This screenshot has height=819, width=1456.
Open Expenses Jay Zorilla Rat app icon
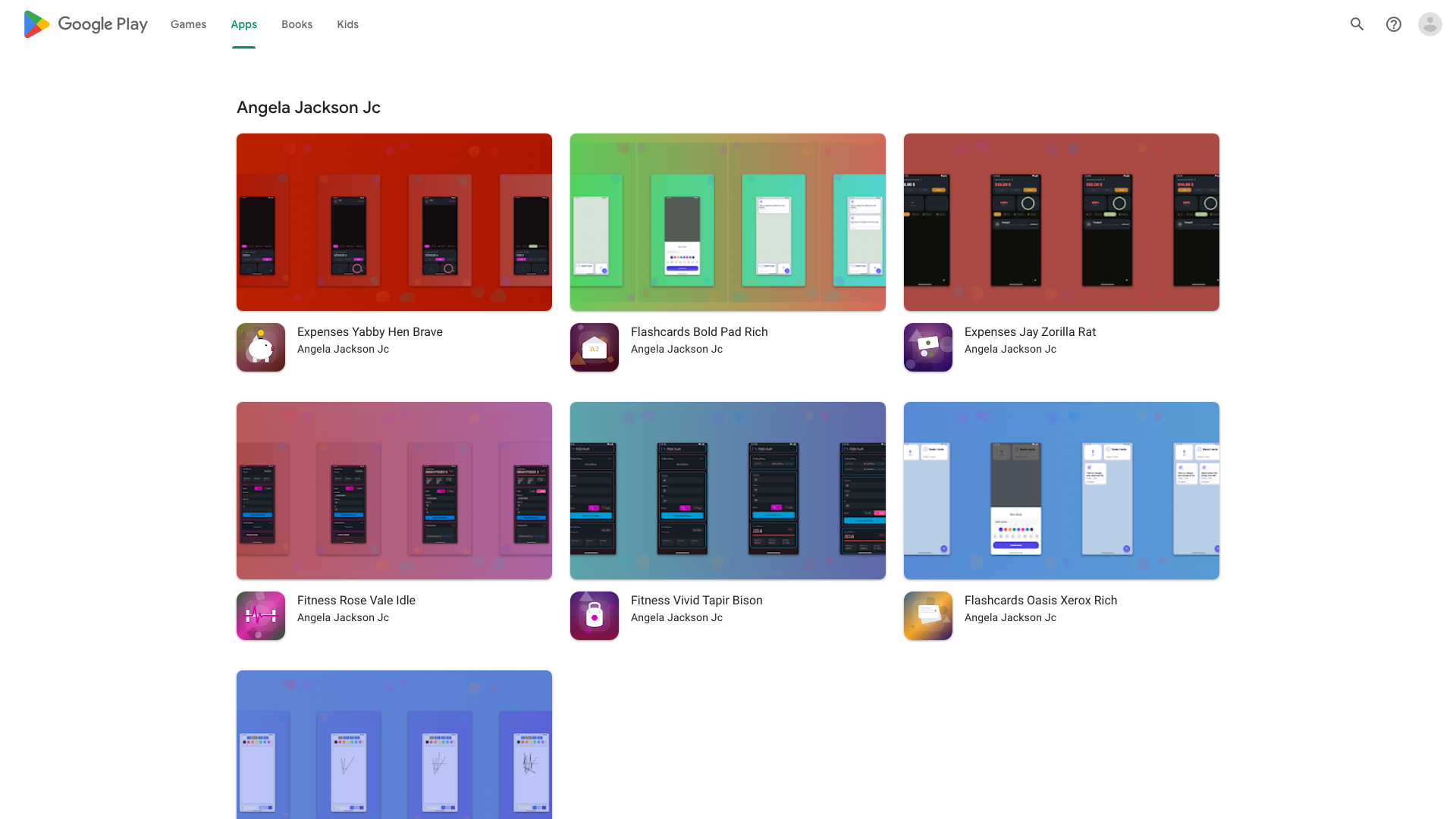tap(928, 347)
